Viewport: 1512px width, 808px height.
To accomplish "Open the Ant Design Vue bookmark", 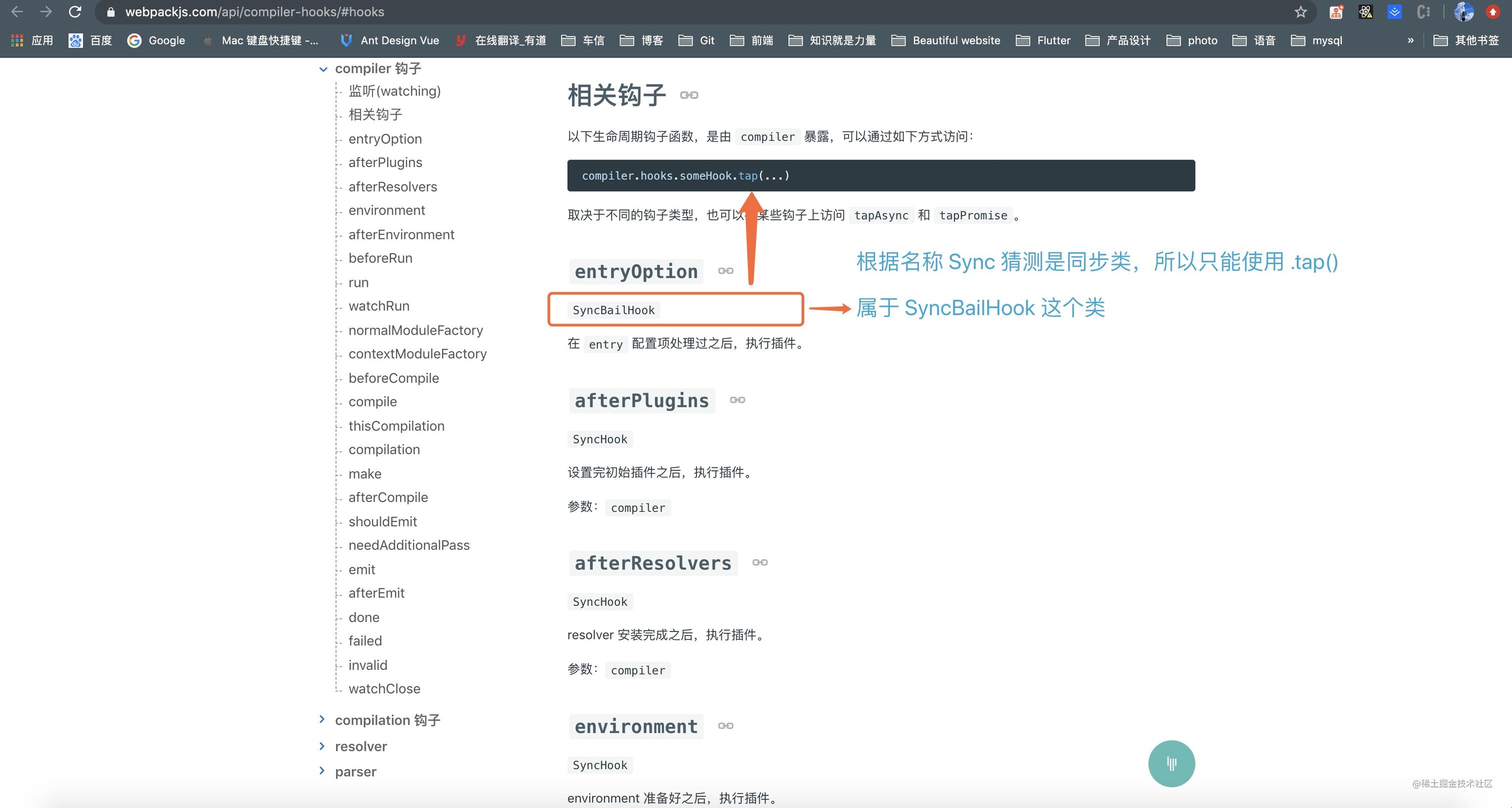I will (389, 40).
